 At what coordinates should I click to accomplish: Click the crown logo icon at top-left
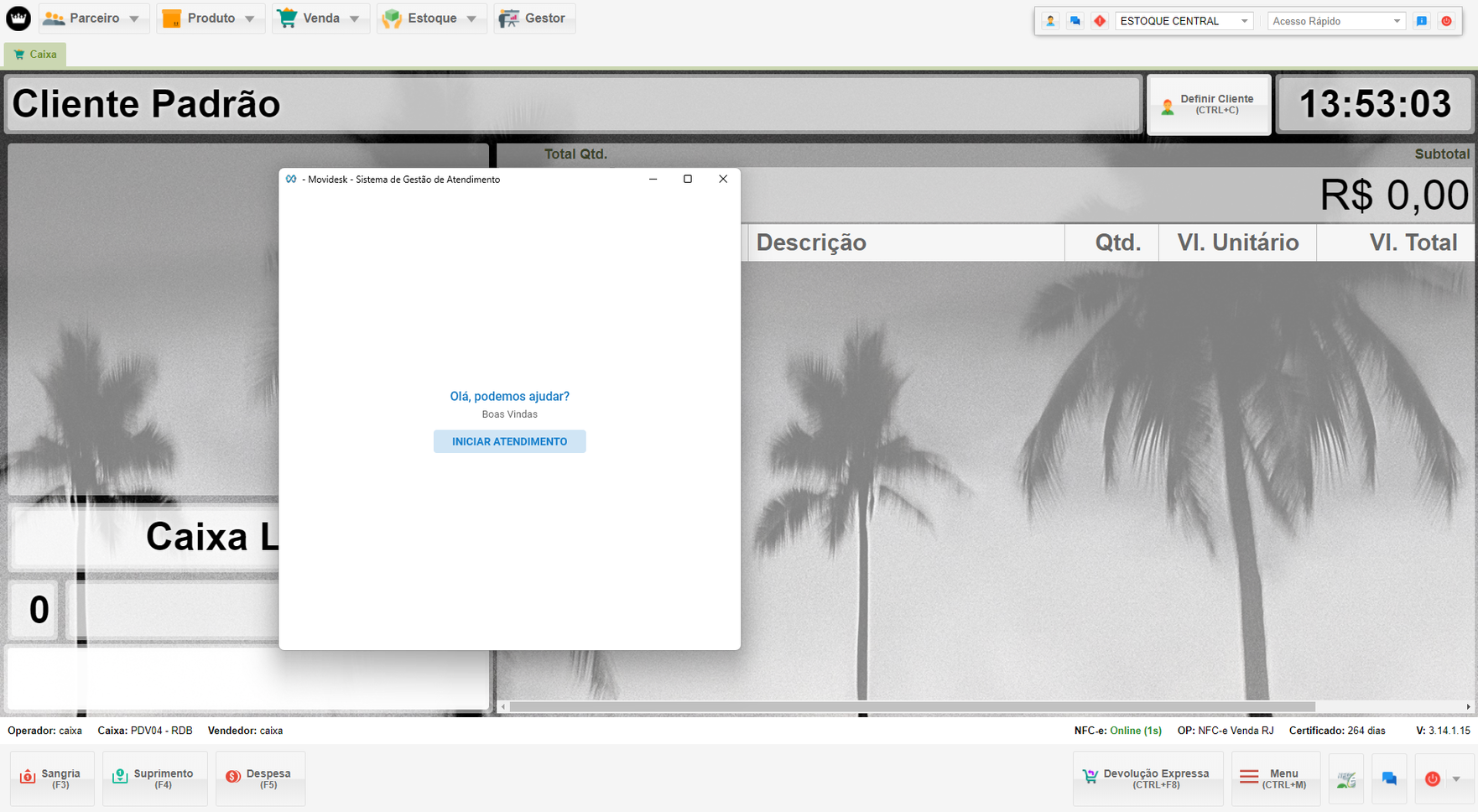coord(18,18)
